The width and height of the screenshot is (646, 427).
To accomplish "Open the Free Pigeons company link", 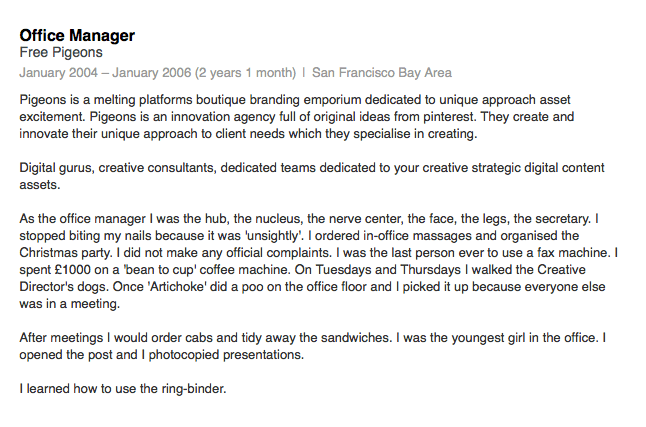I will click(x=61, y=53).
